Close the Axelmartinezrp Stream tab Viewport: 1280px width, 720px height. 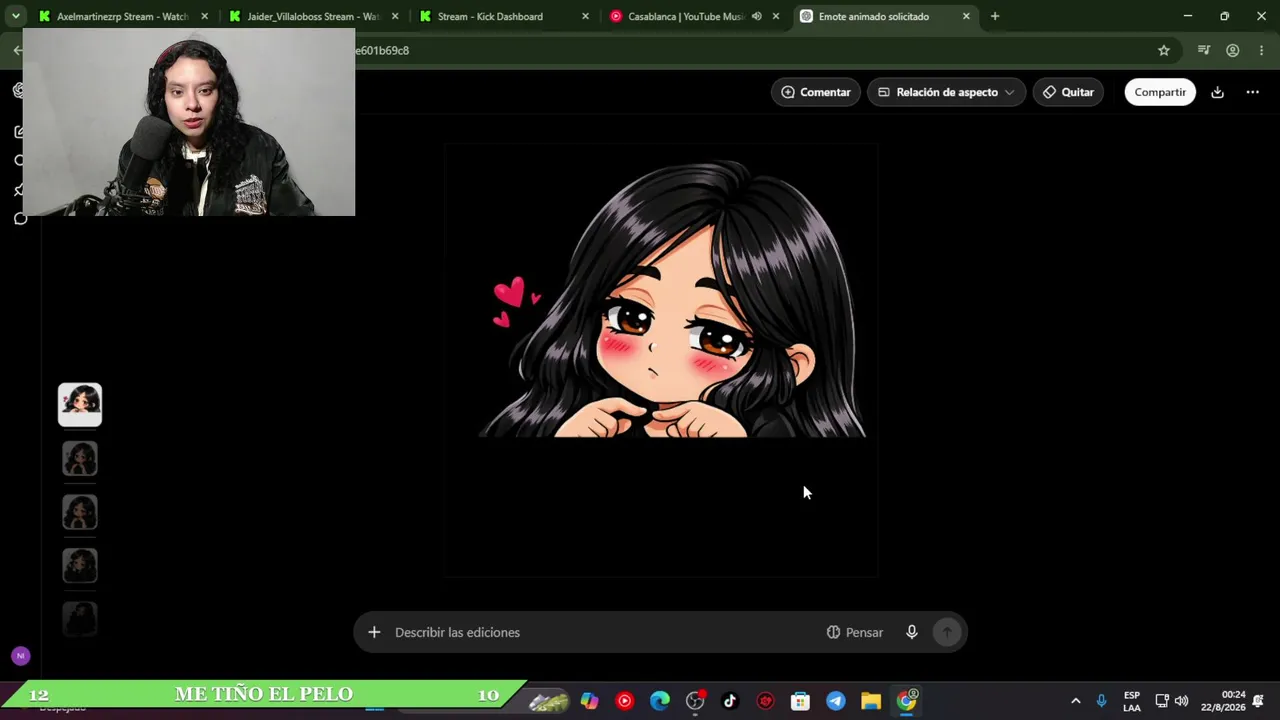click(x=204, y=16)
